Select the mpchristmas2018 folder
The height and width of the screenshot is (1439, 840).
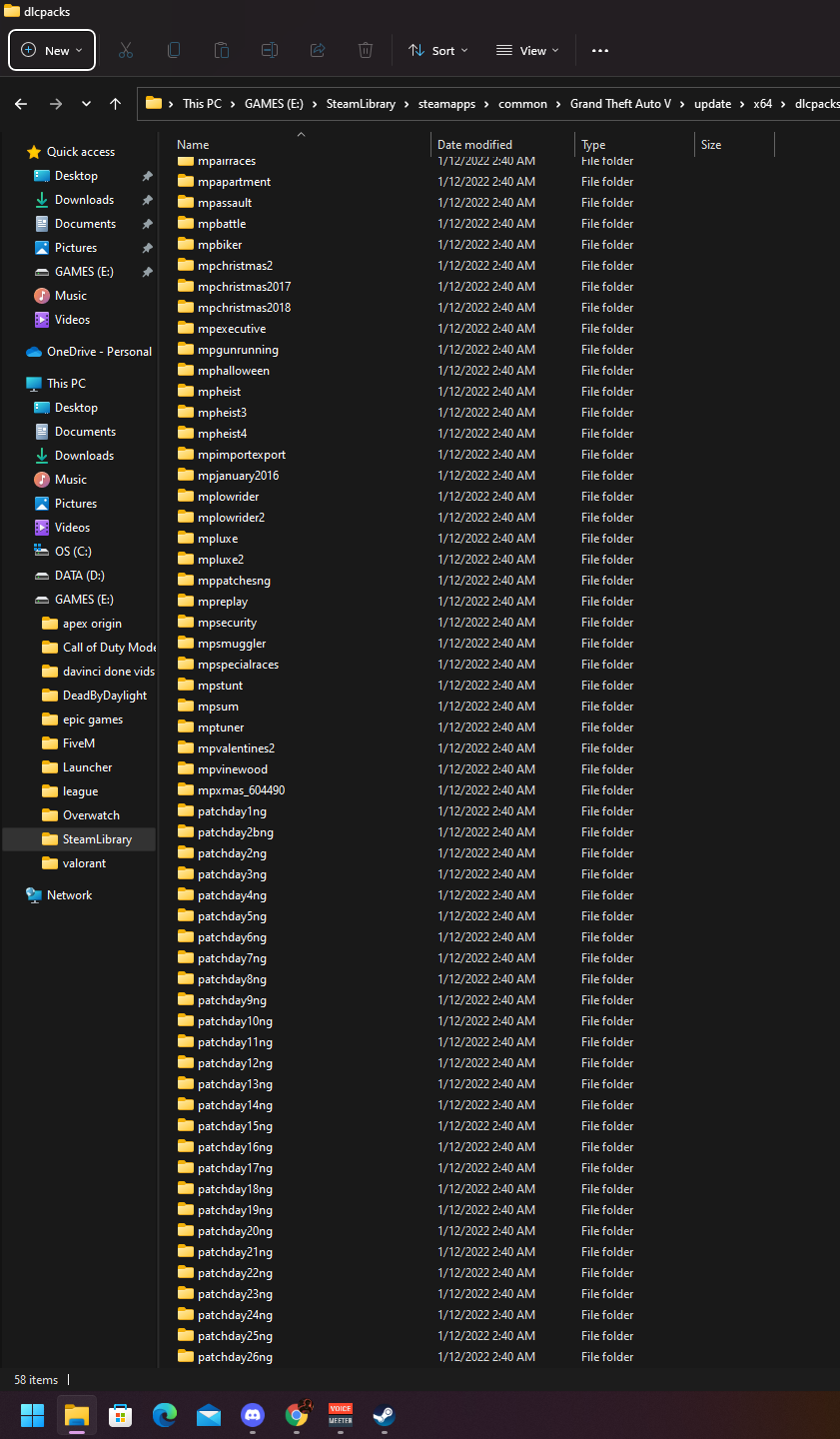pos(244,308)
